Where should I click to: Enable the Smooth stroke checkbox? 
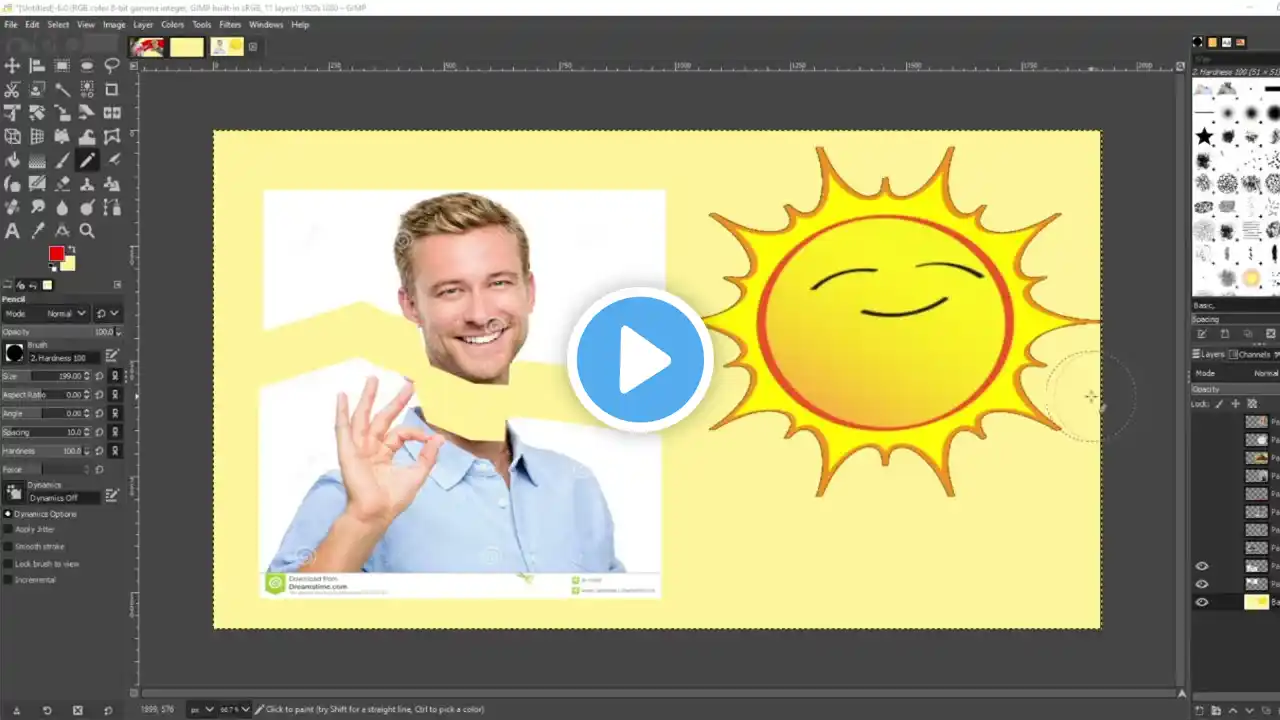click(9, 546)
